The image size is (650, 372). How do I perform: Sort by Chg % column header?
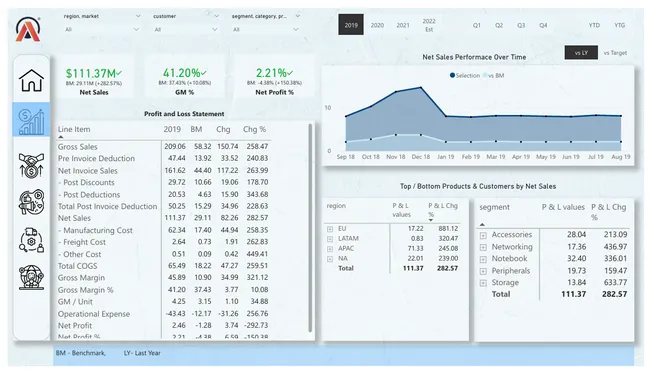254,129
